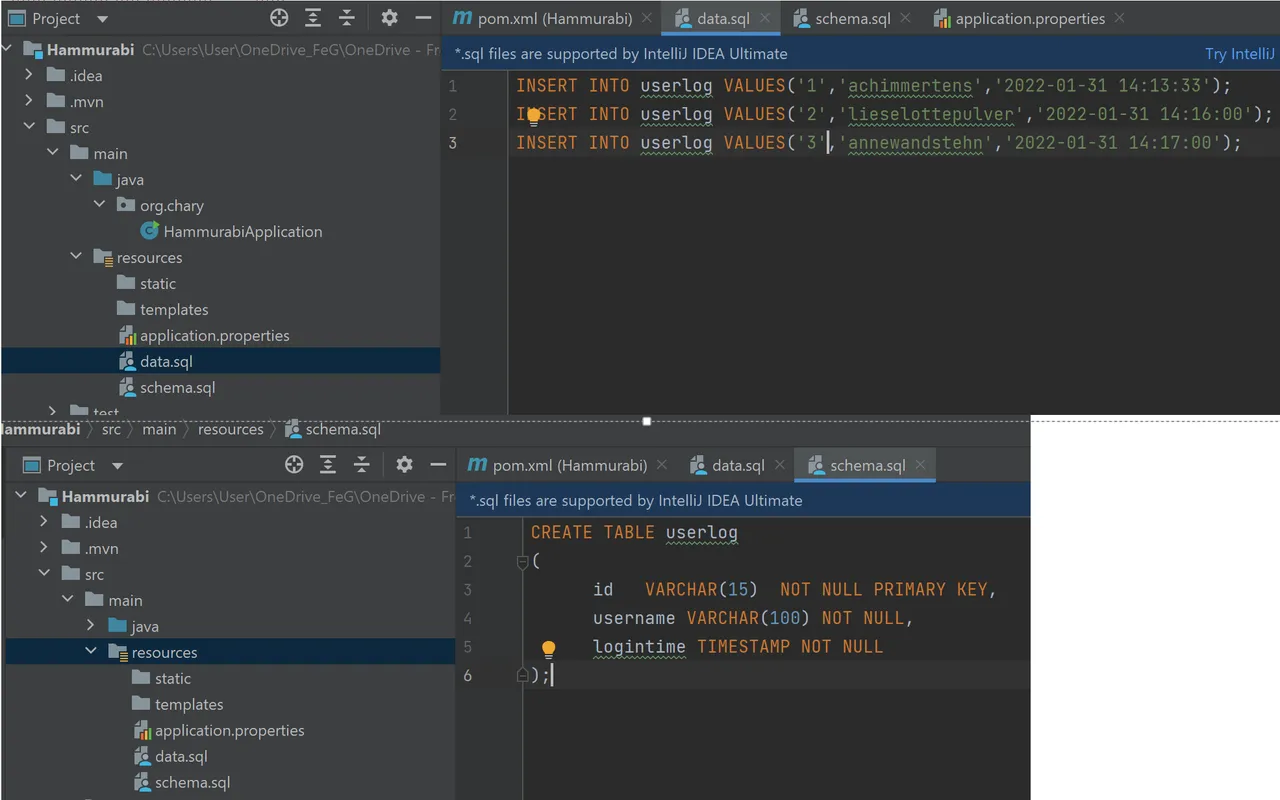The image size is (1280, 800).
Task: Click Select Opened File crosshair in CREATE TABLE window
Action: click(294, 465)
